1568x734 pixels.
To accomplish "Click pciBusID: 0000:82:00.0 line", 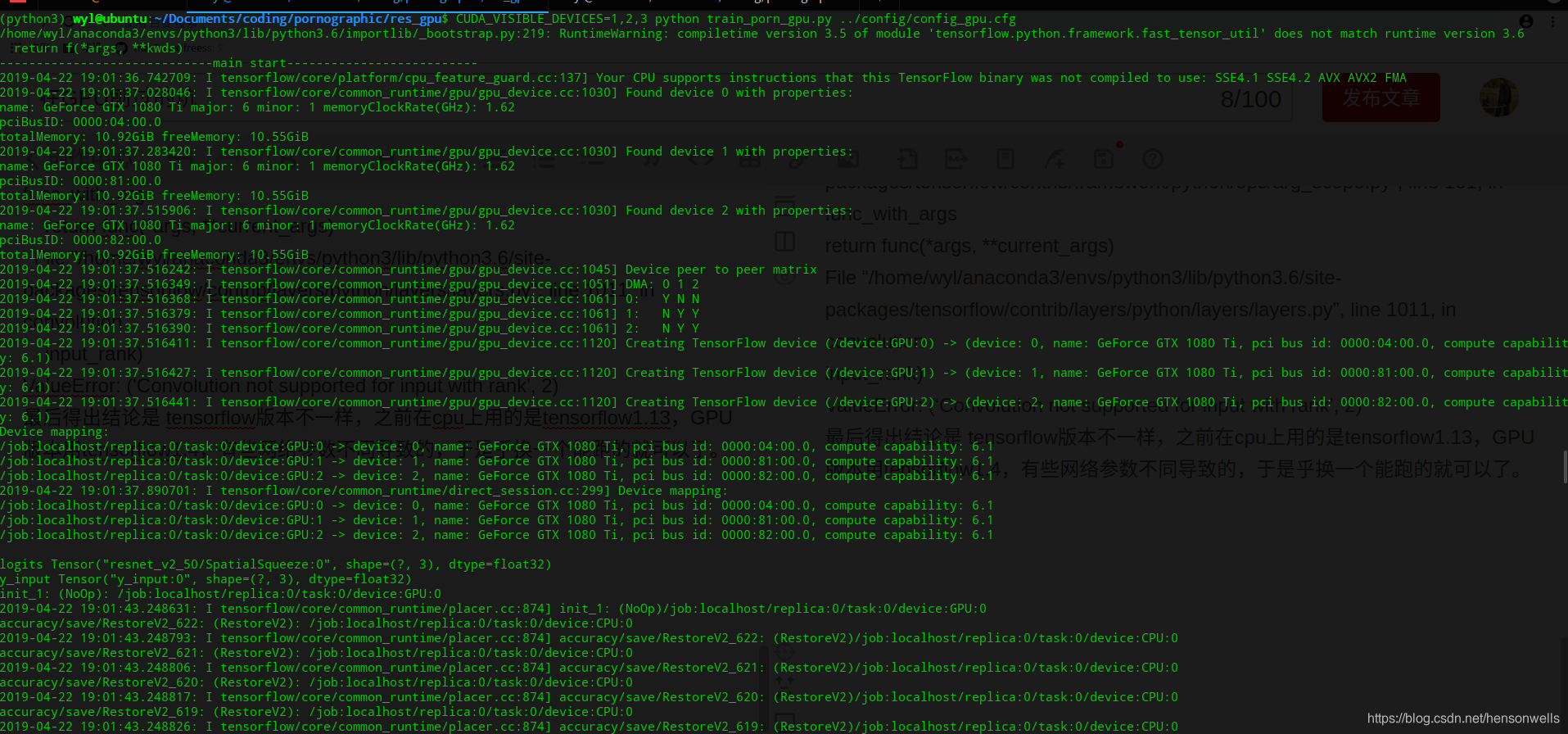I will click(81, 240).
